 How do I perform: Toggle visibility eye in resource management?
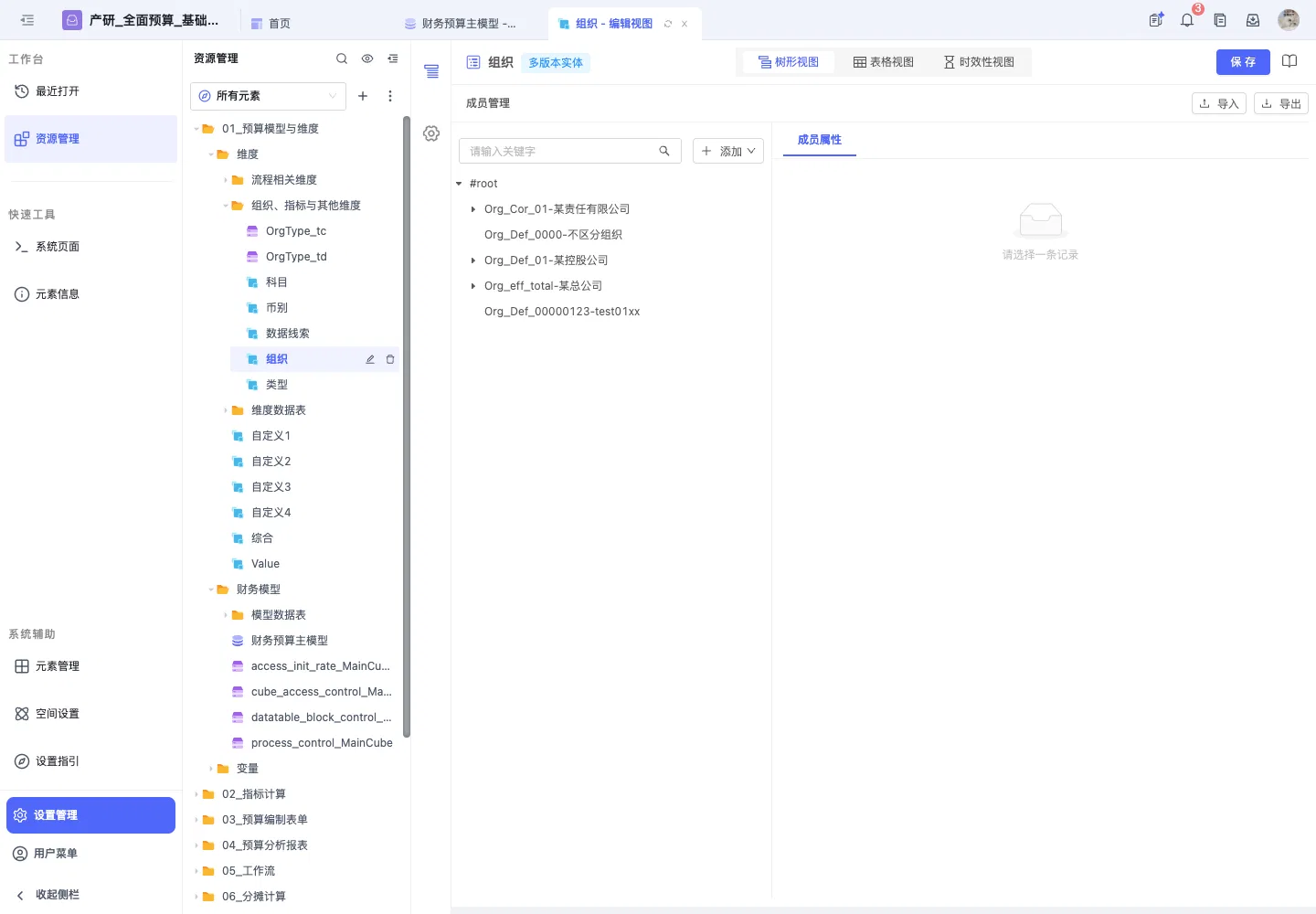[367, 58]
